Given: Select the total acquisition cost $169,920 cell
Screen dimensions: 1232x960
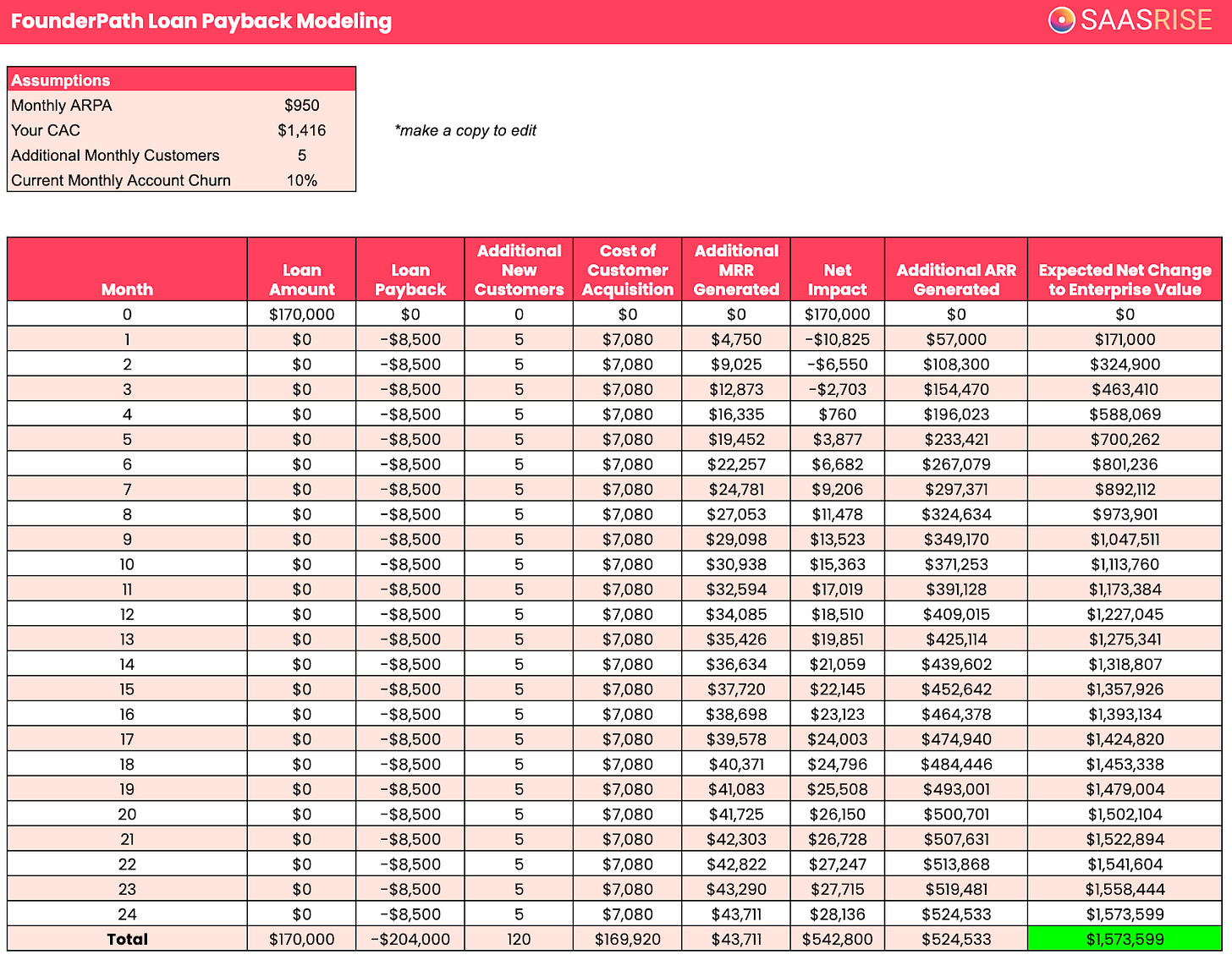Looking at the screenshot, I should [628, 939].
